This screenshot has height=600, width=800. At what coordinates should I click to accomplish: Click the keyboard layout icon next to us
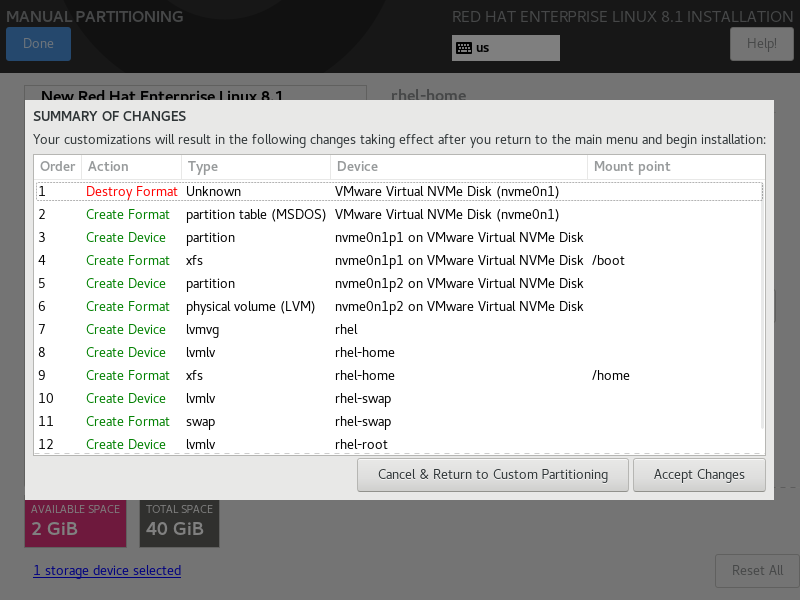coord(464,48)
